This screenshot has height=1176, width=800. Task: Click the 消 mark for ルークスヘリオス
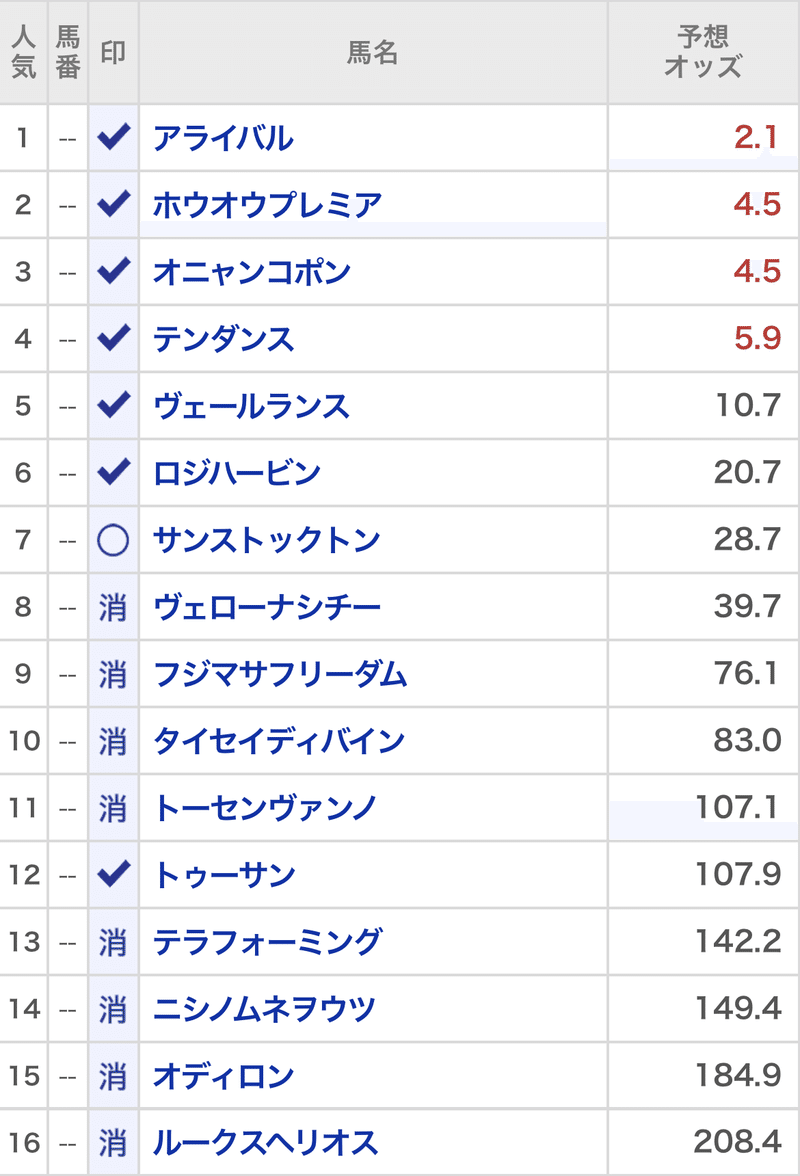tap(113, 1143)
